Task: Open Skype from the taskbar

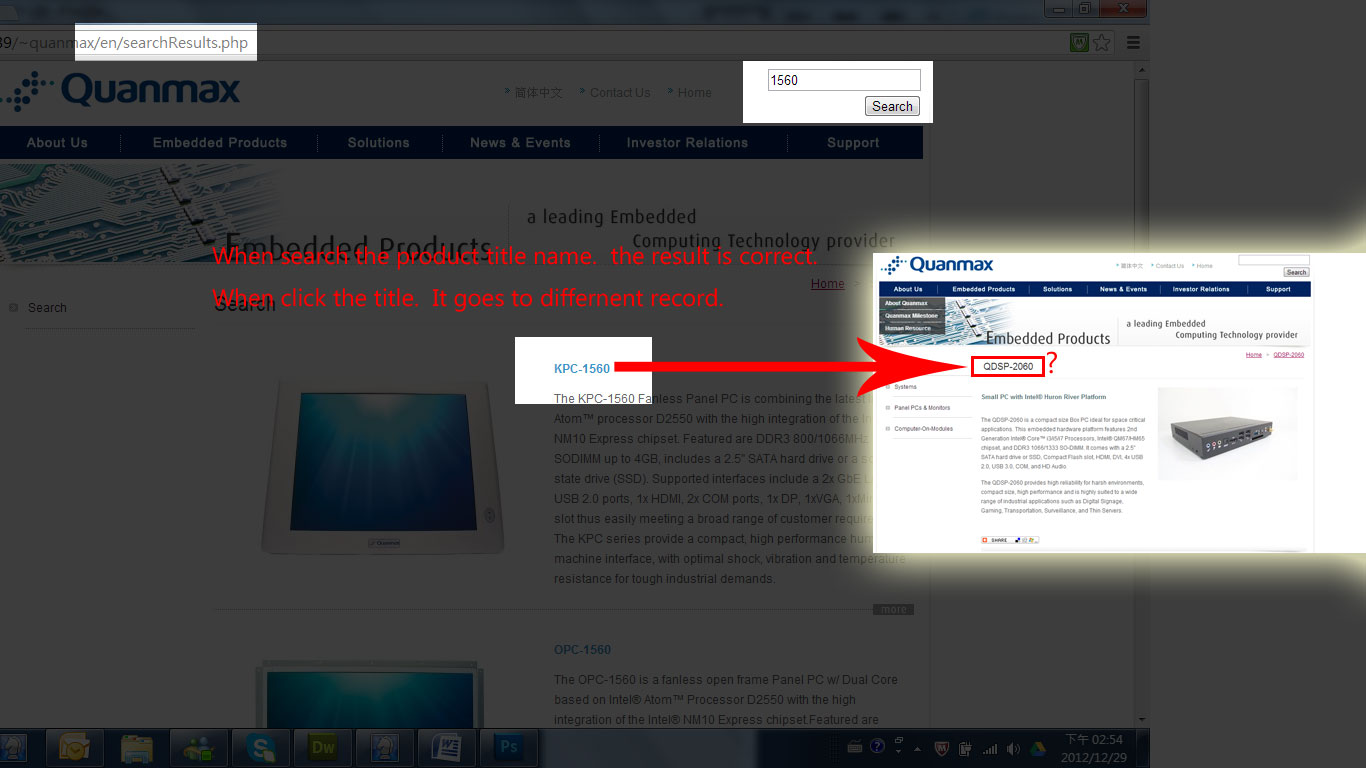Action: click(261, 747)
